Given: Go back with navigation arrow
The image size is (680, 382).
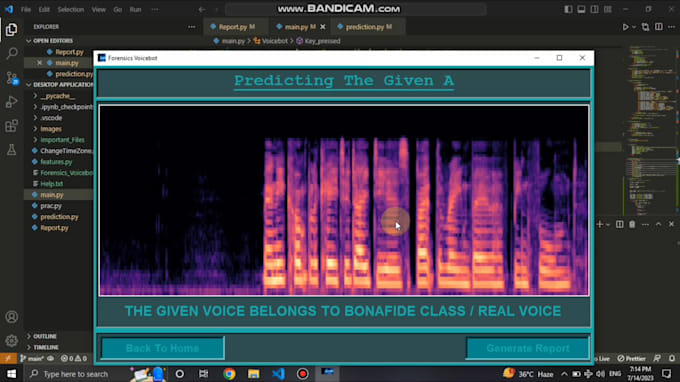Looking at the screenshot, I should [x=202, y=9].
